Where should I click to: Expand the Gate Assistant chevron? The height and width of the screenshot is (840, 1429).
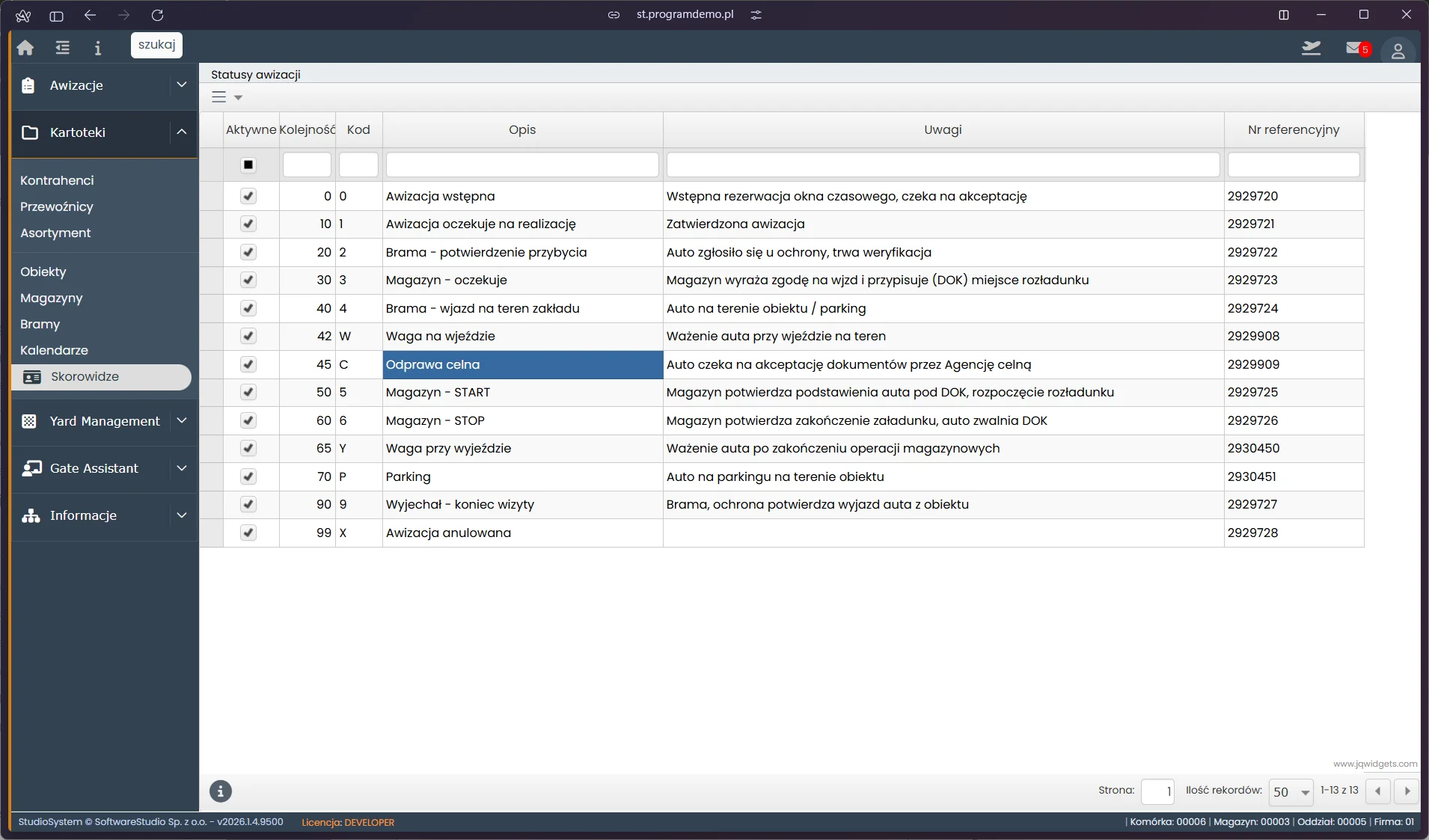coord(182,467)
